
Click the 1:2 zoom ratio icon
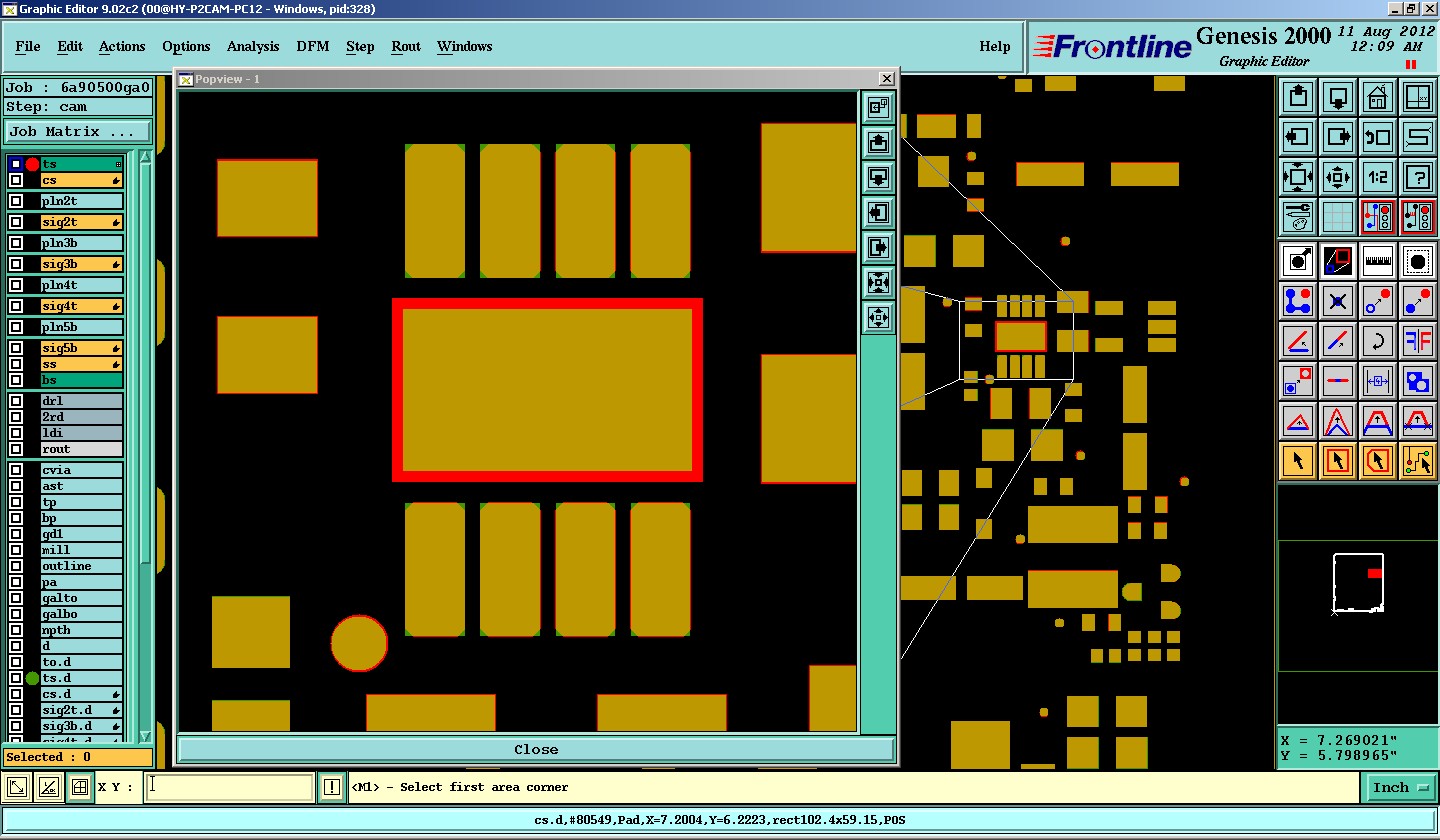[x=1378, y=177]
